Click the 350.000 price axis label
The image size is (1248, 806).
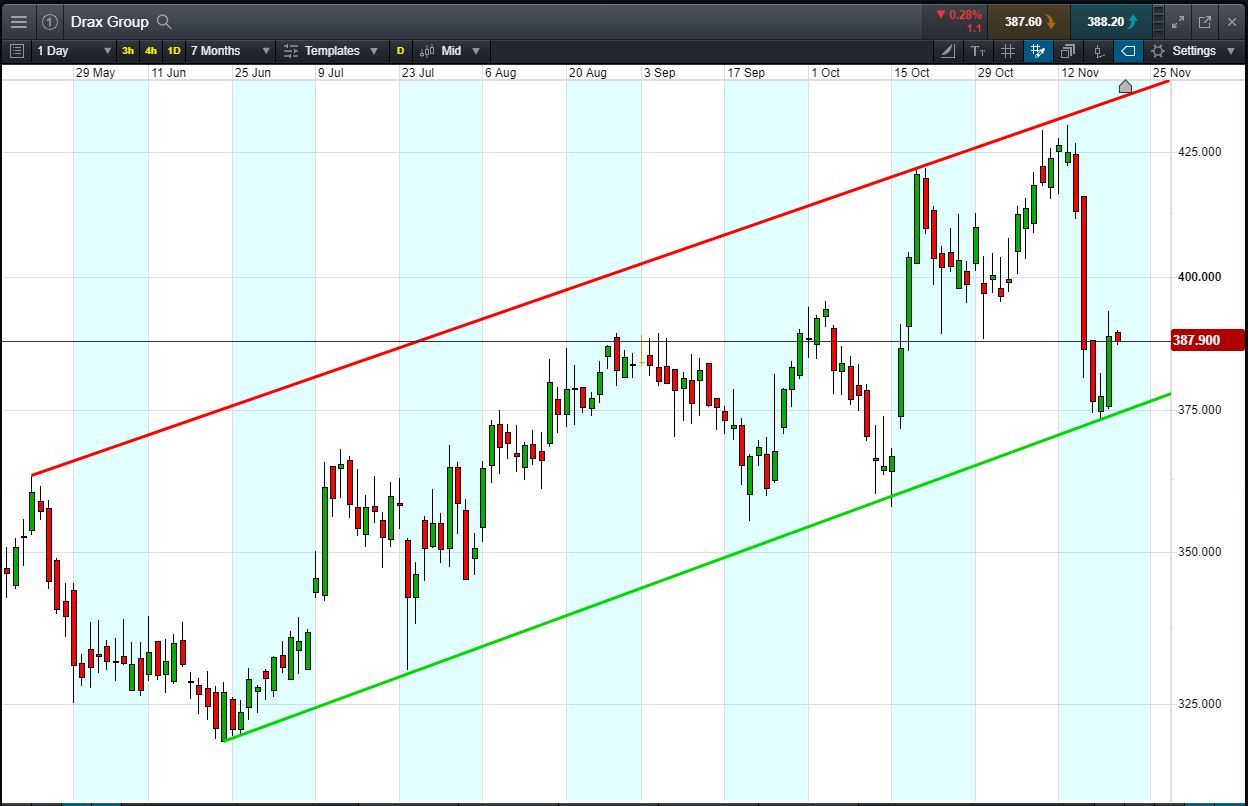(1198, 552)
